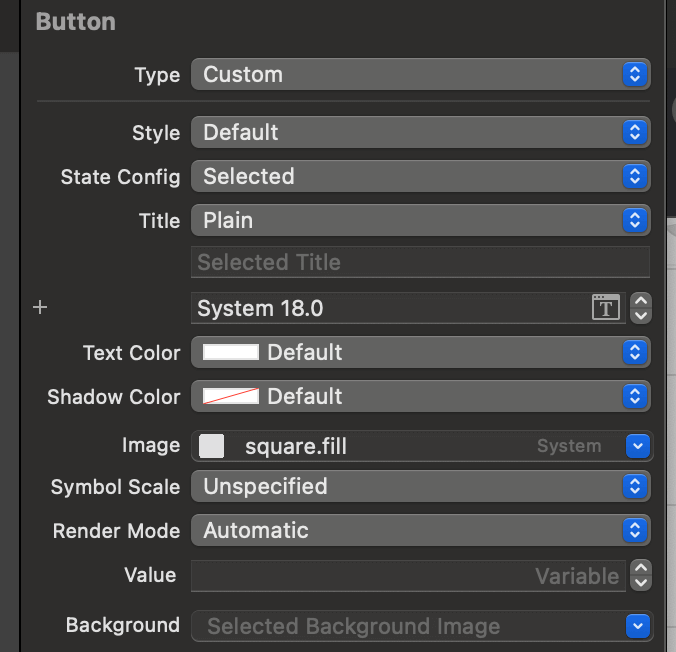Click the white Text Color swatch
Viewport: 676px width, 652px height.
click(231, 352)
